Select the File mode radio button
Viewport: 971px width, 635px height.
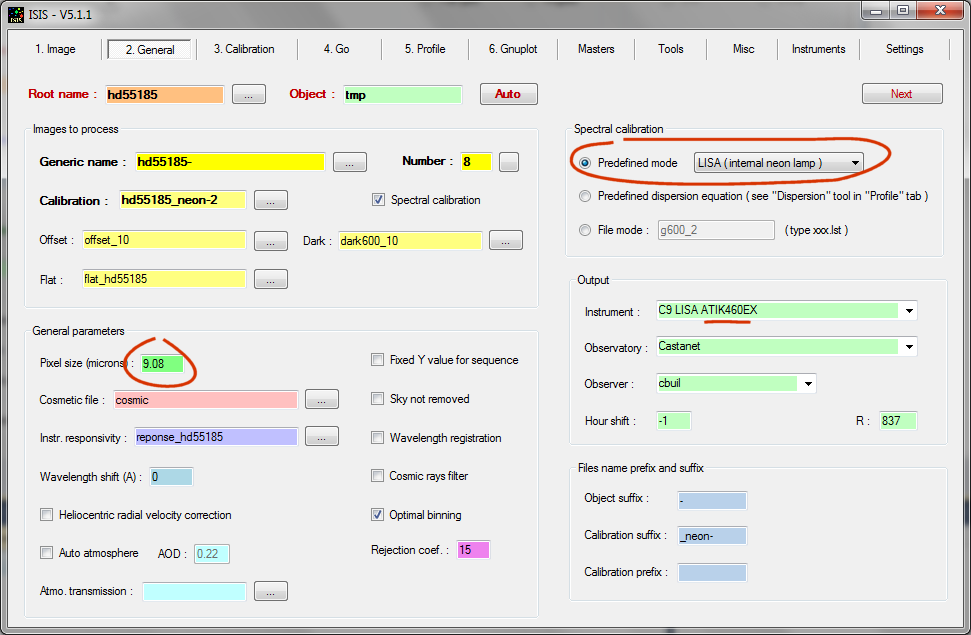[x=585, y=230]
